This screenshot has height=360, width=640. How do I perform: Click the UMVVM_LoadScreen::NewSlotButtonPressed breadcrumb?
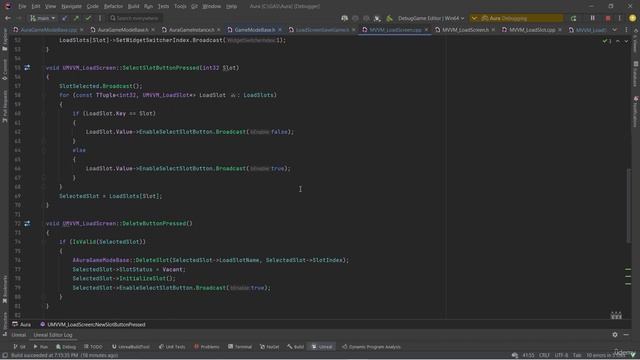tap(93, 325)
